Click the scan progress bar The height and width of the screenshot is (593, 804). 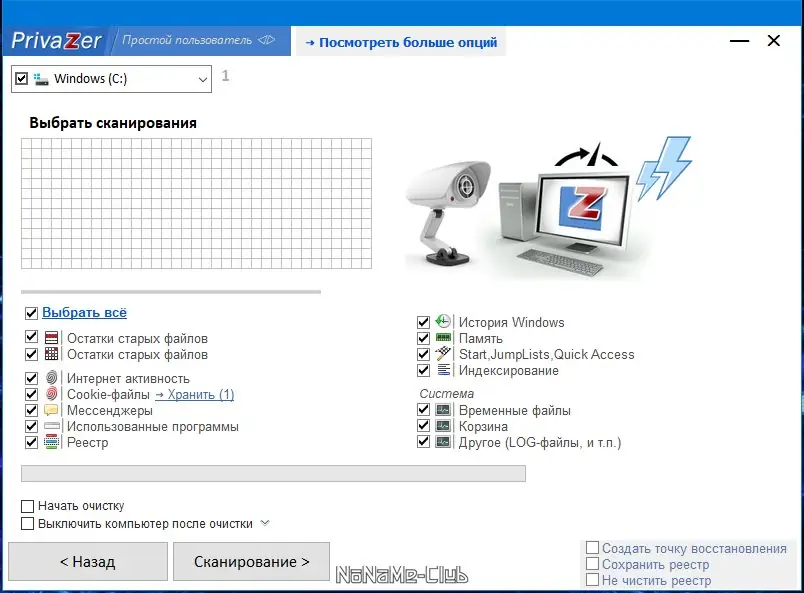click(273, 473)
